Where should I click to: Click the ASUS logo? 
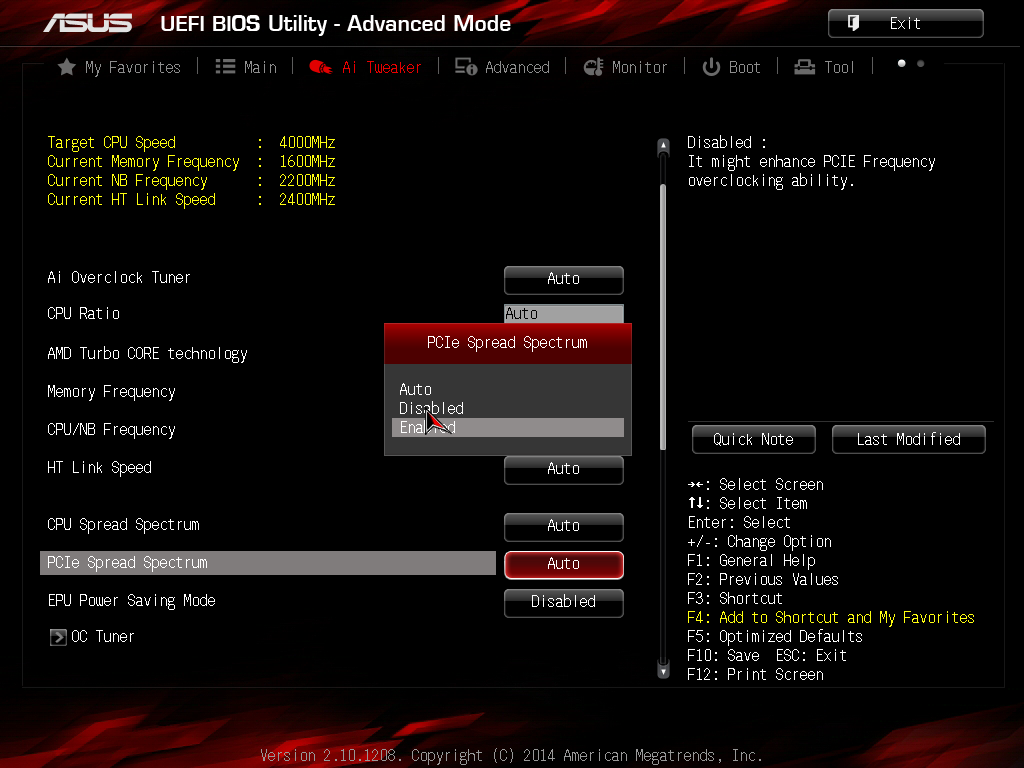pyautogui.click(x=88, y=24)
